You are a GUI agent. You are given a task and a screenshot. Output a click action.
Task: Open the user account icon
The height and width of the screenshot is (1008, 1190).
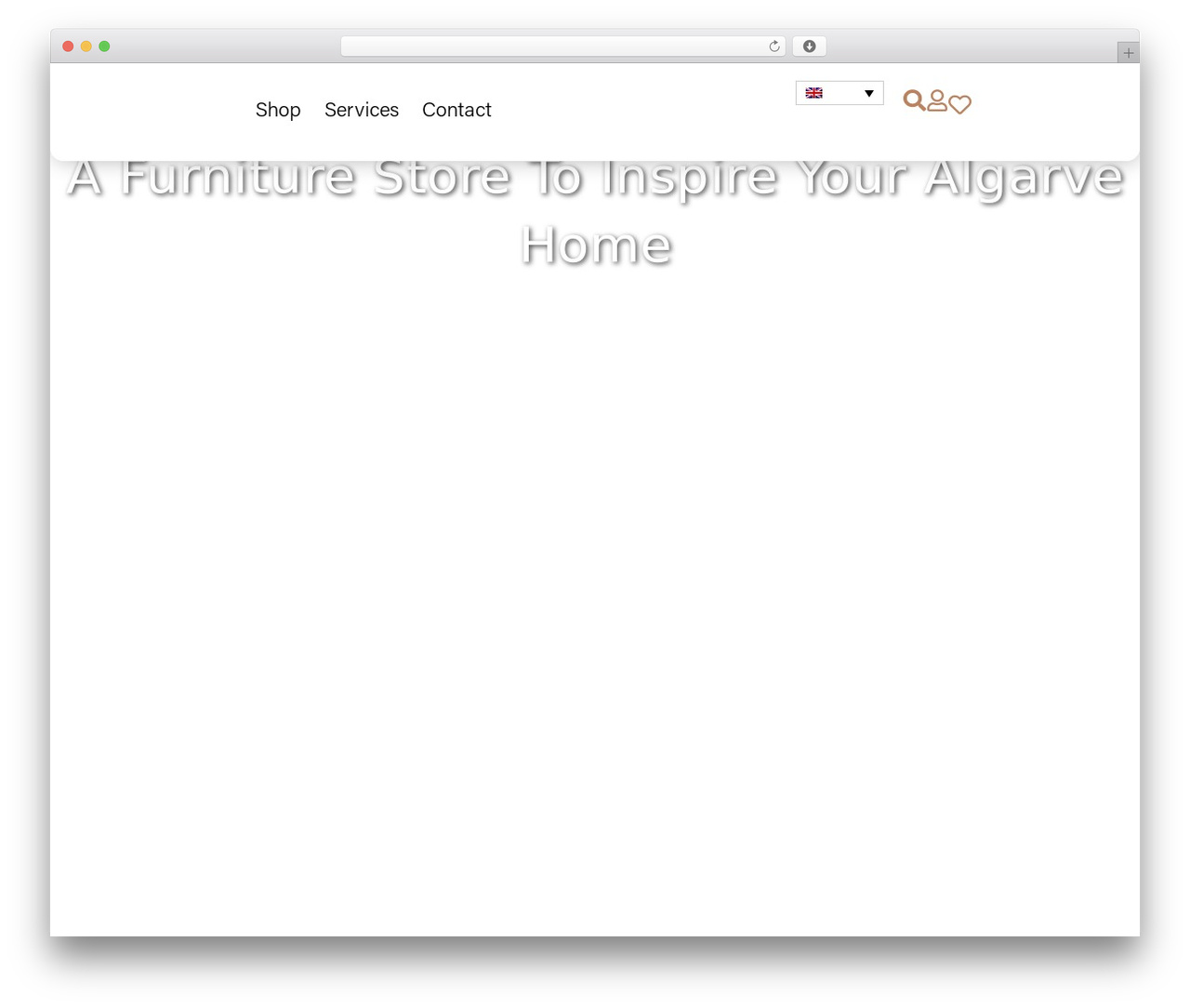(937, 100)
